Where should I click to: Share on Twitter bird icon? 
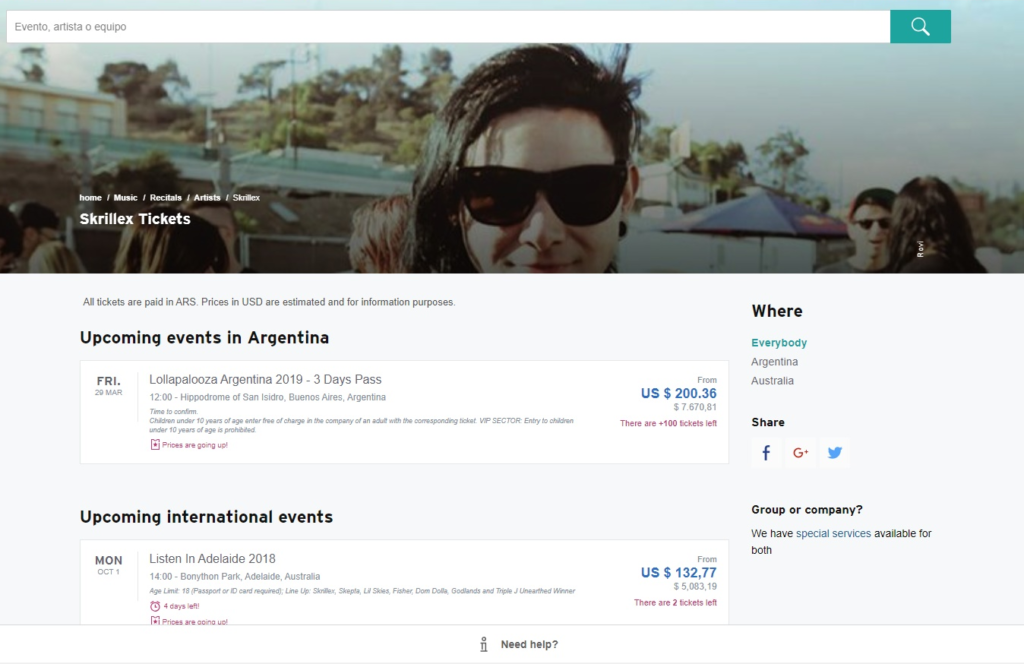coord(835,453)
